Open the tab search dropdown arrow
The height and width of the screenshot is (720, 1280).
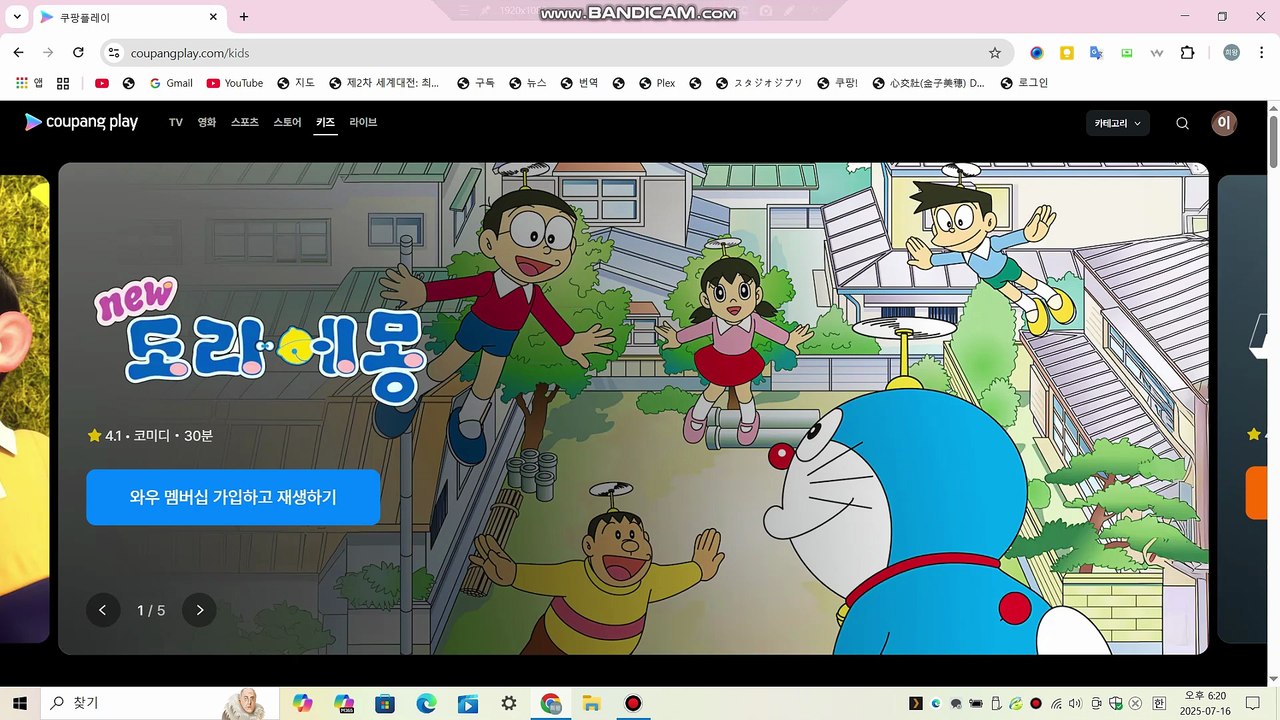pyautogui.click(x=17, y=17)
